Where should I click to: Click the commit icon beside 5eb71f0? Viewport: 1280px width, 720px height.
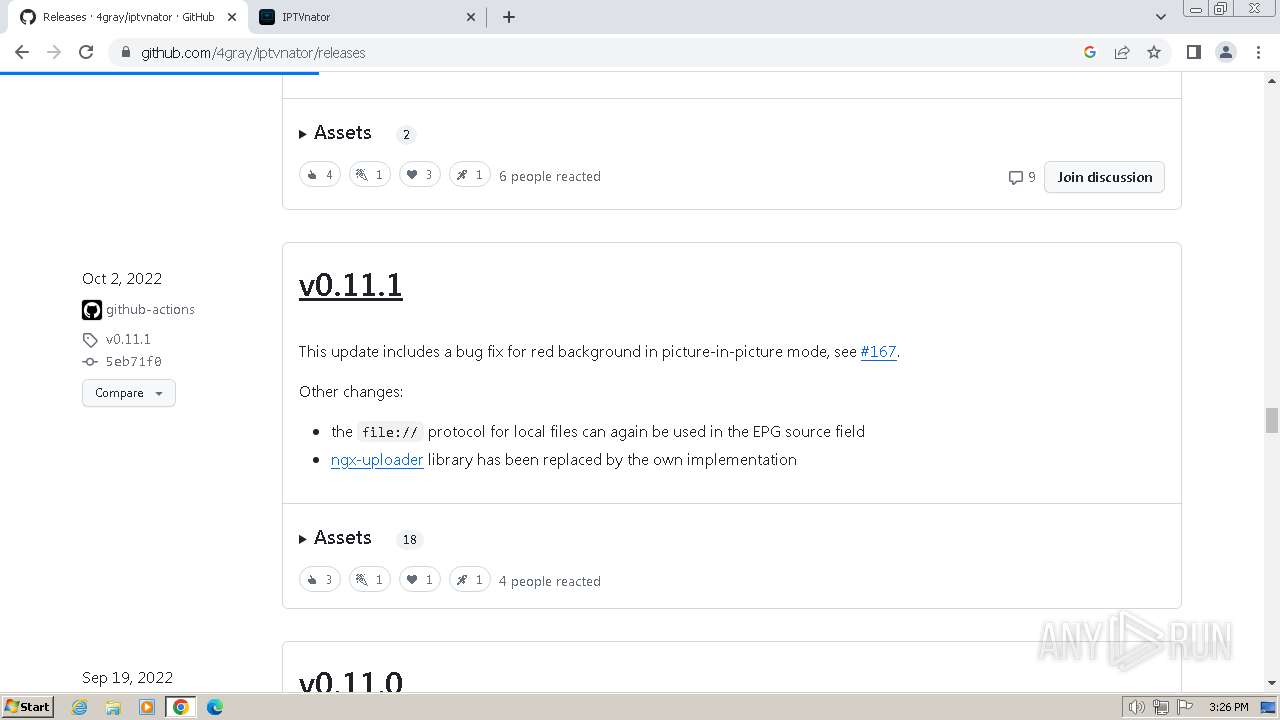90,362
